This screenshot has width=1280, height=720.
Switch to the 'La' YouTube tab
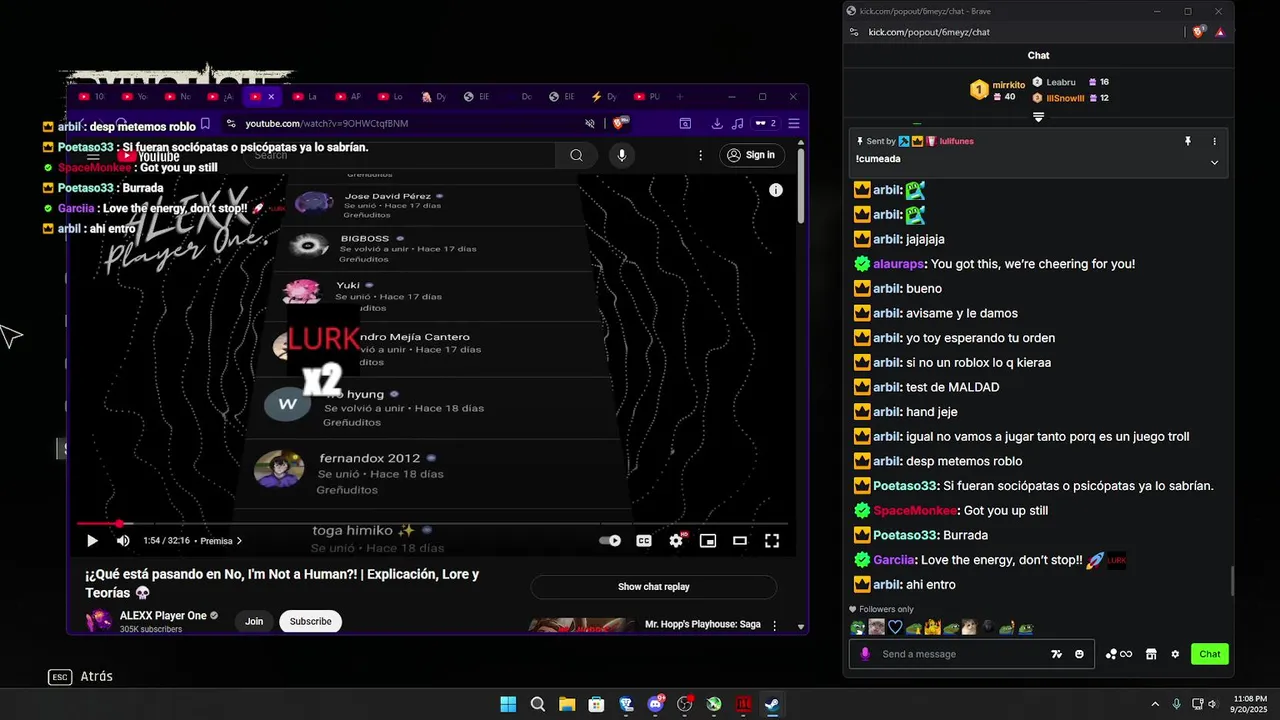[305, 97]
